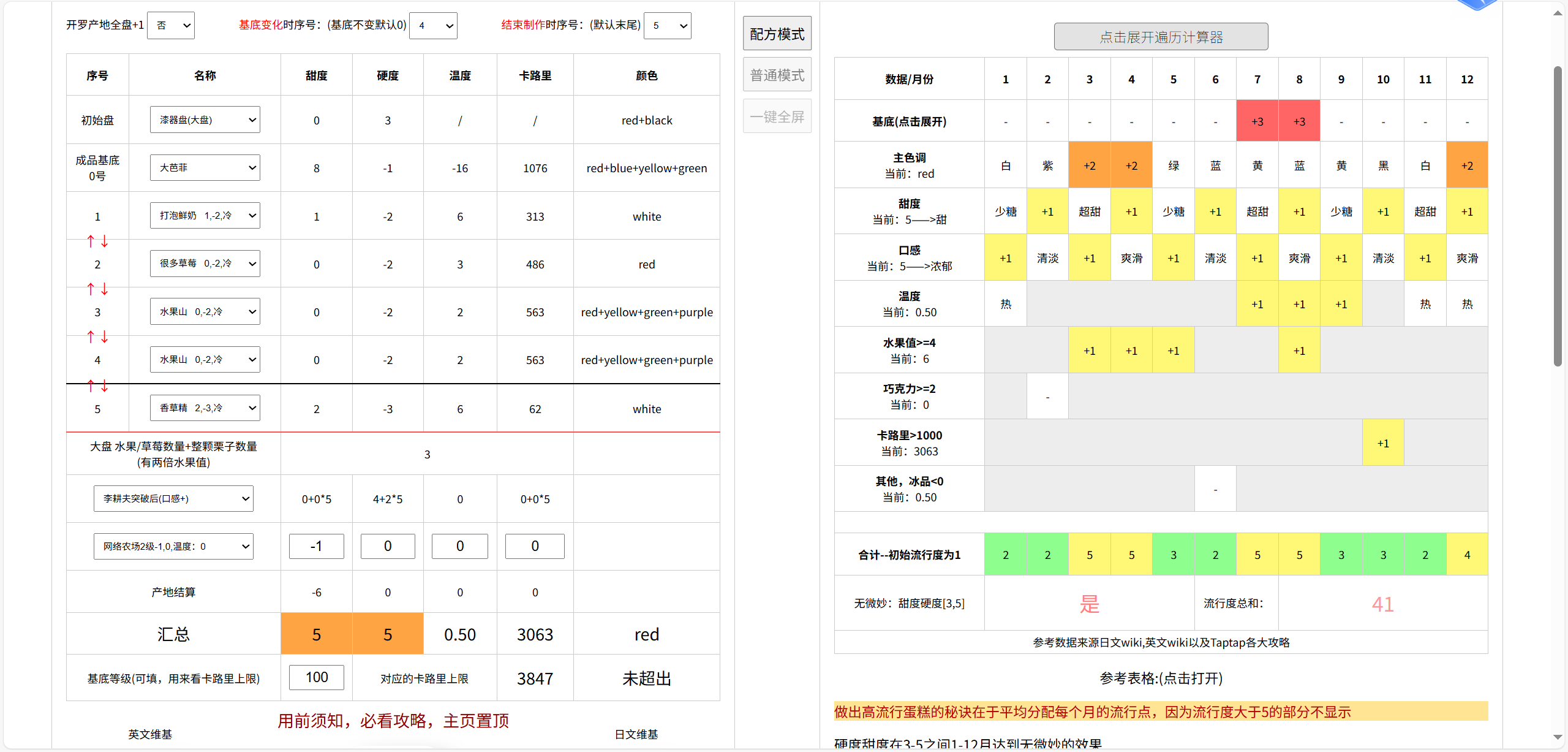The image size is (1568, 752).
Task: Move row 3 up with the red up arrow
Action: (91, 336)
